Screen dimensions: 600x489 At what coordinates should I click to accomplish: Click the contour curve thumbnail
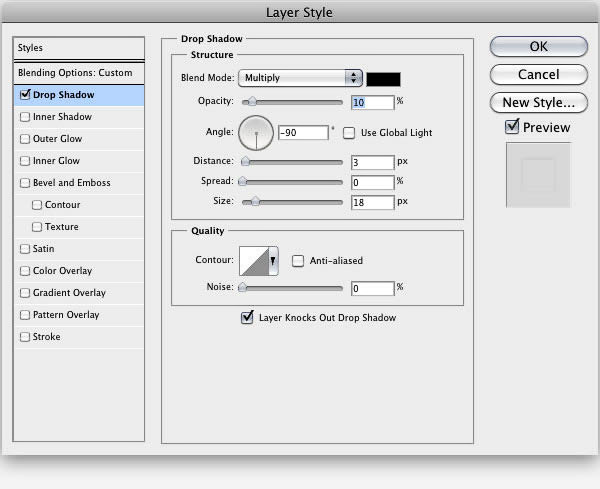coord(254,261)
